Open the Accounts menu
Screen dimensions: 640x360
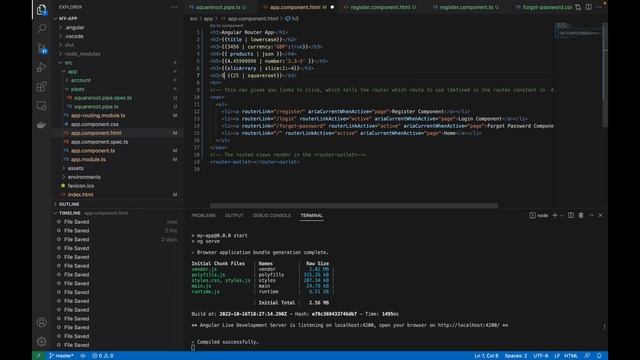(x=42, y=322)
